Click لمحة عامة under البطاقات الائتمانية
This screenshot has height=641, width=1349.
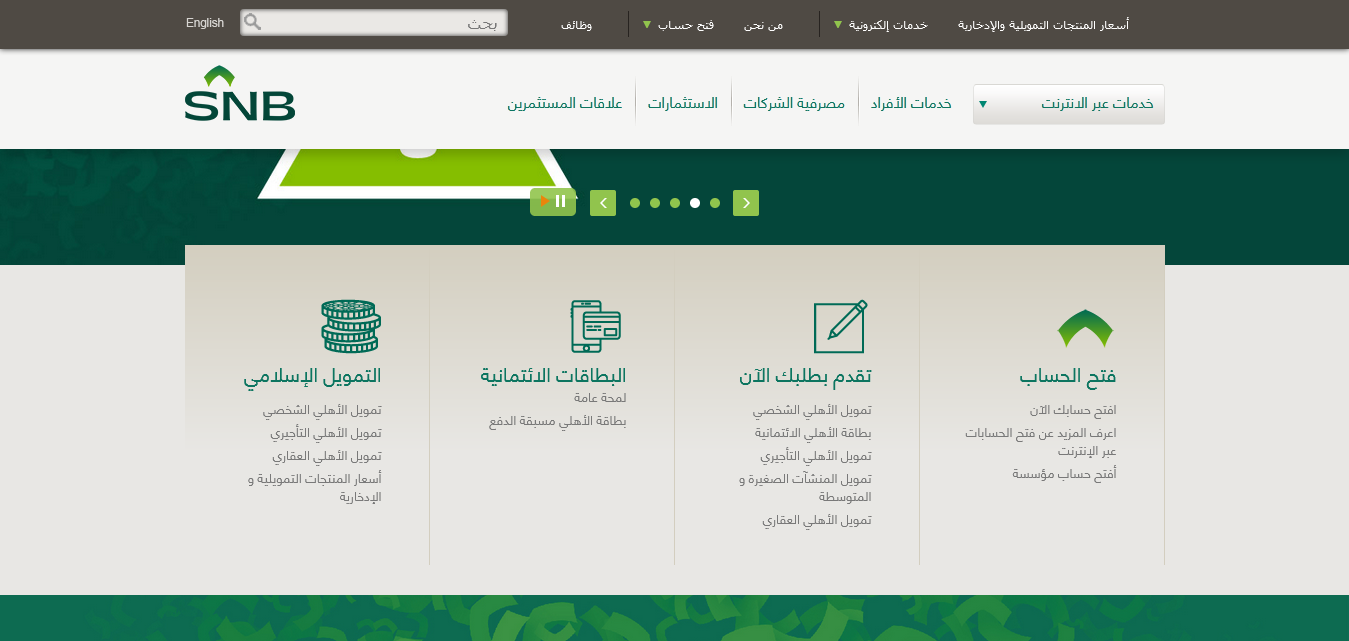[x=600, y=398]
